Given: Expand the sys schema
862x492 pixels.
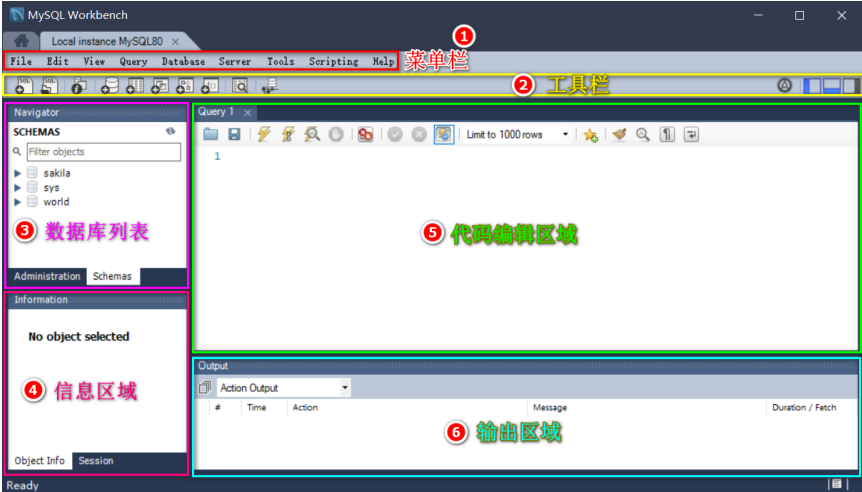Looking at the screenshot, I should 18,187.
